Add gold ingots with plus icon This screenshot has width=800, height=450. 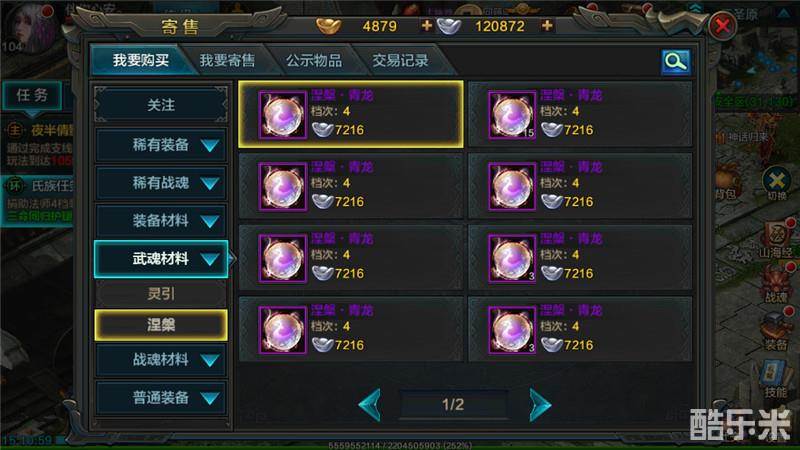pyautogui.click(x=427, y=25)
